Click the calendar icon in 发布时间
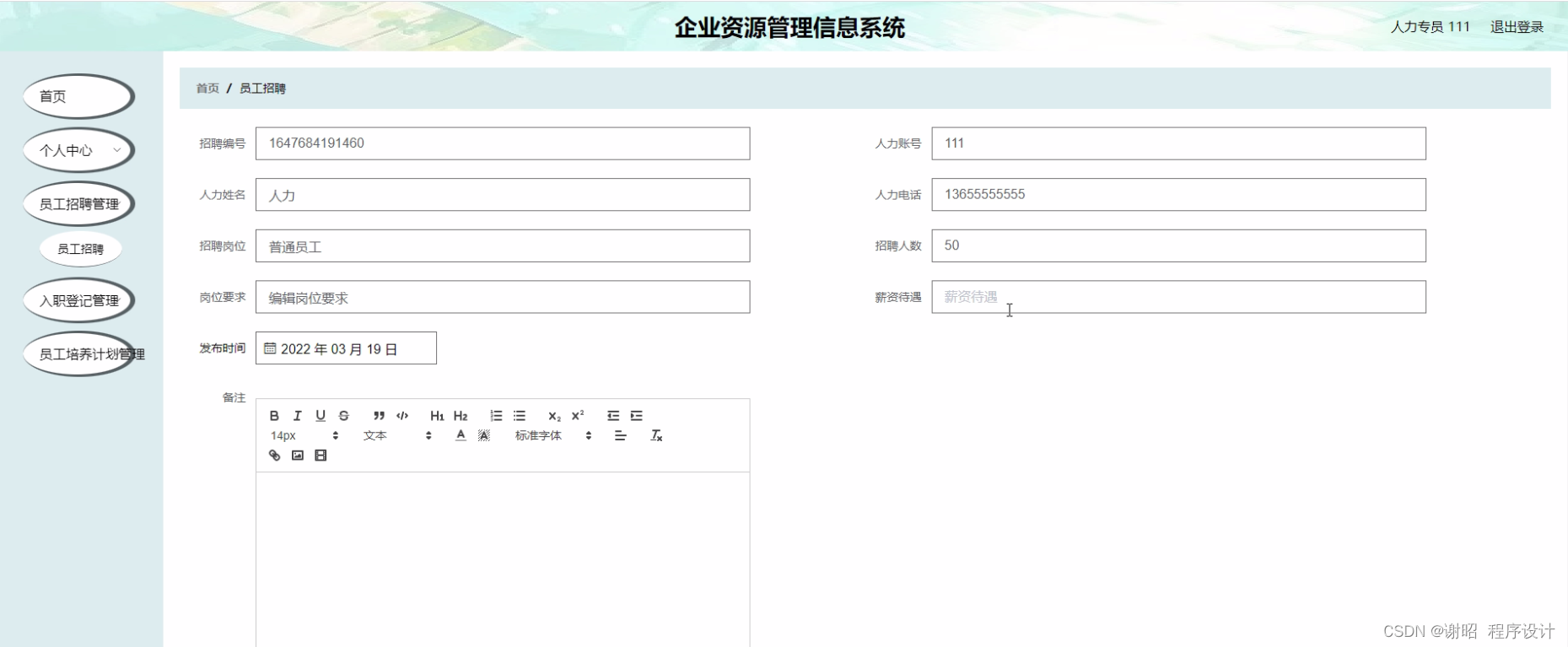Image resolution: width=1568 pixels, height=647 pixels. [x=270, y=348]
